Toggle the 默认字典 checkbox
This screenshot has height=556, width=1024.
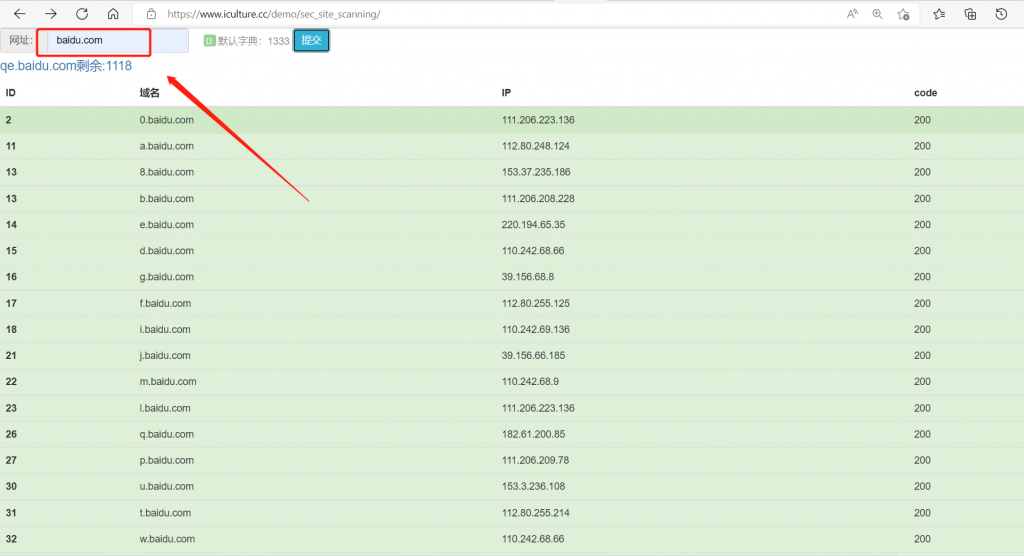(x=209, y=41)
